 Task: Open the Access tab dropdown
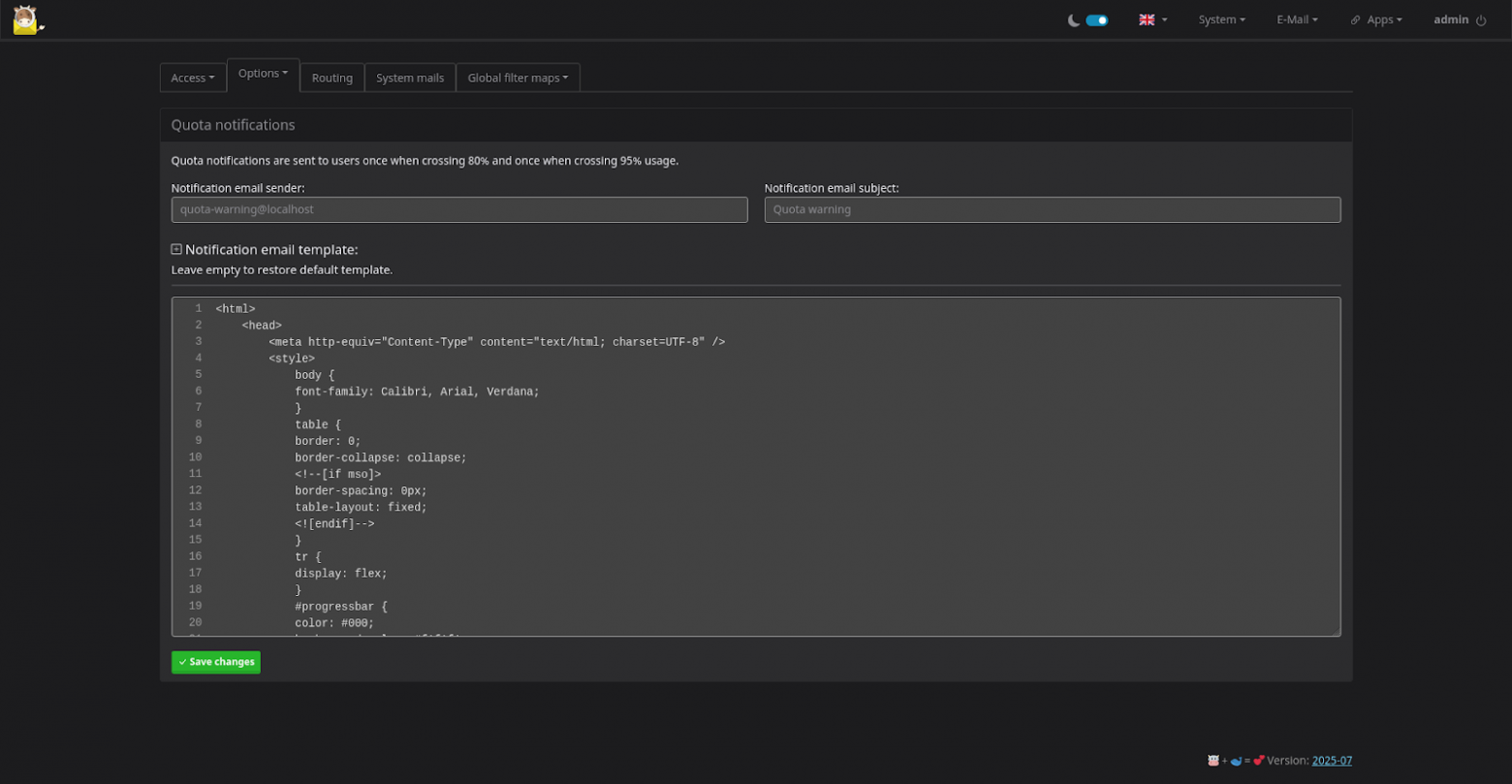(x=192, y=78)
